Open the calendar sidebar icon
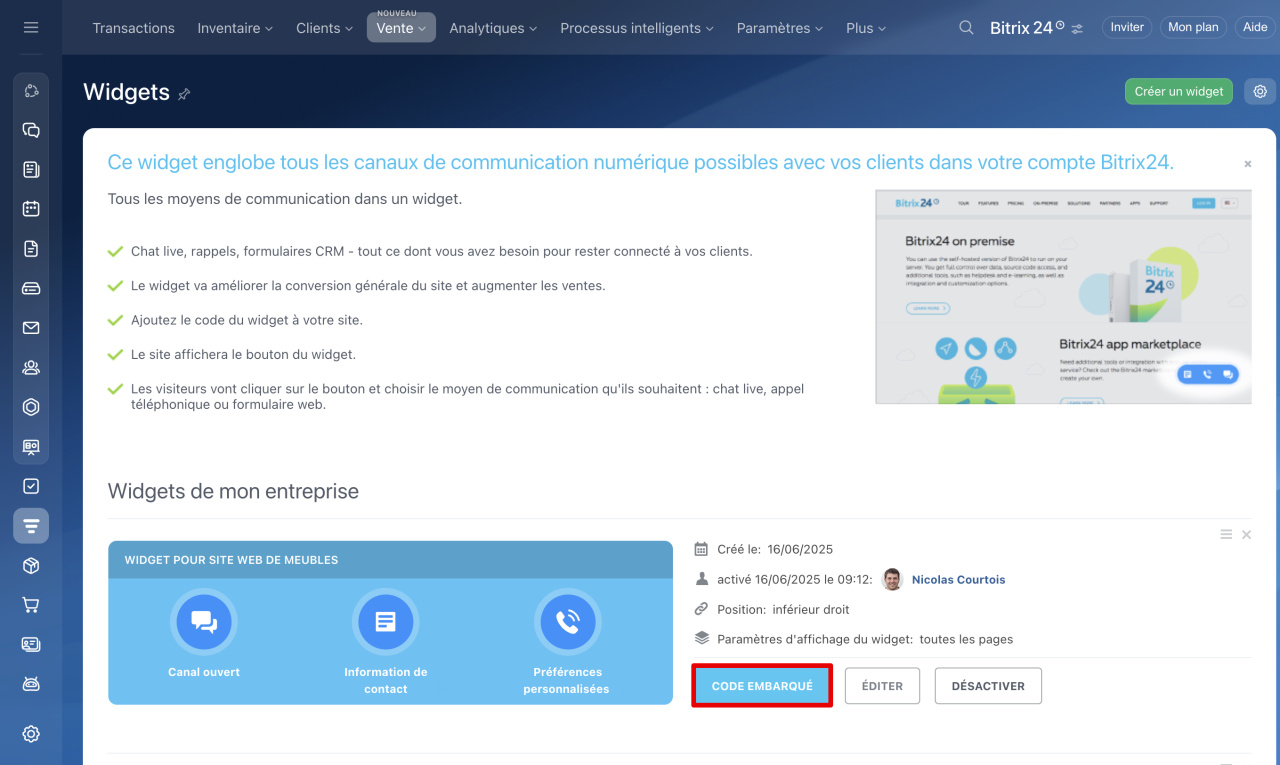 click(x=31, y=209)
